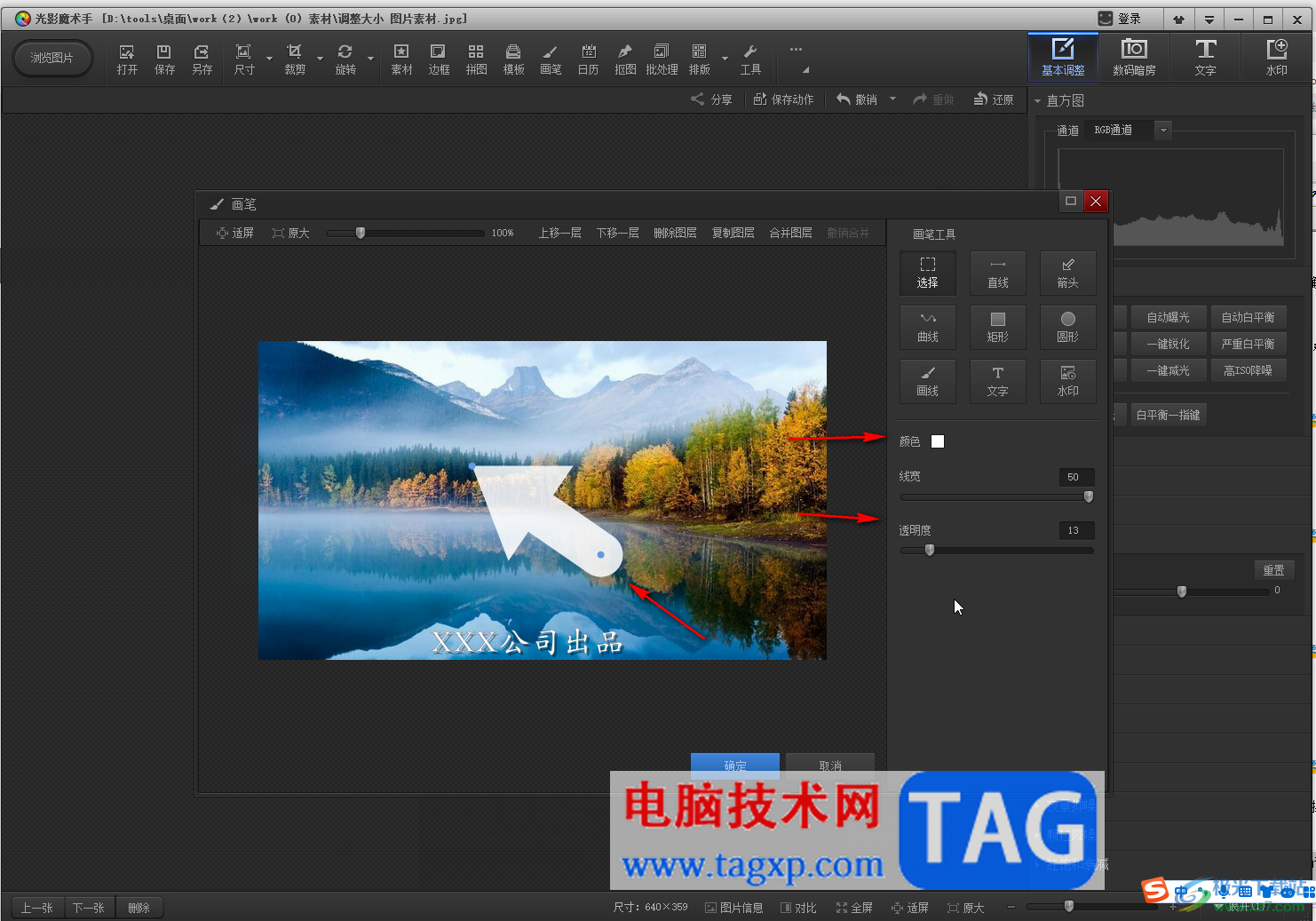
Task: Click the 白平衡一指键 button
Action: (x=1168, y=415)
